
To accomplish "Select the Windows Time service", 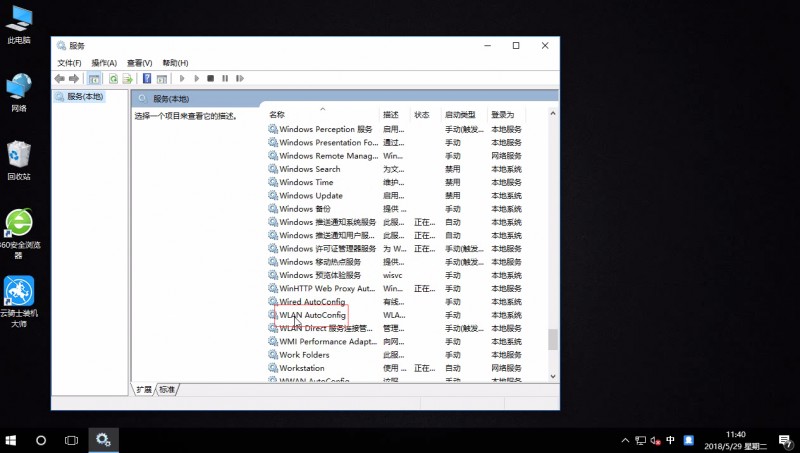I will (396, 182).
